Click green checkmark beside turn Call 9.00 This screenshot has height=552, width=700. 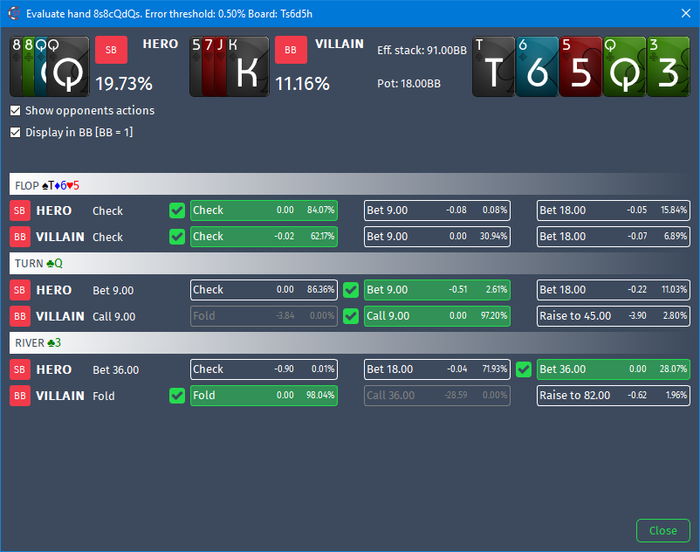pyautogui.click(x=351, y=316)
